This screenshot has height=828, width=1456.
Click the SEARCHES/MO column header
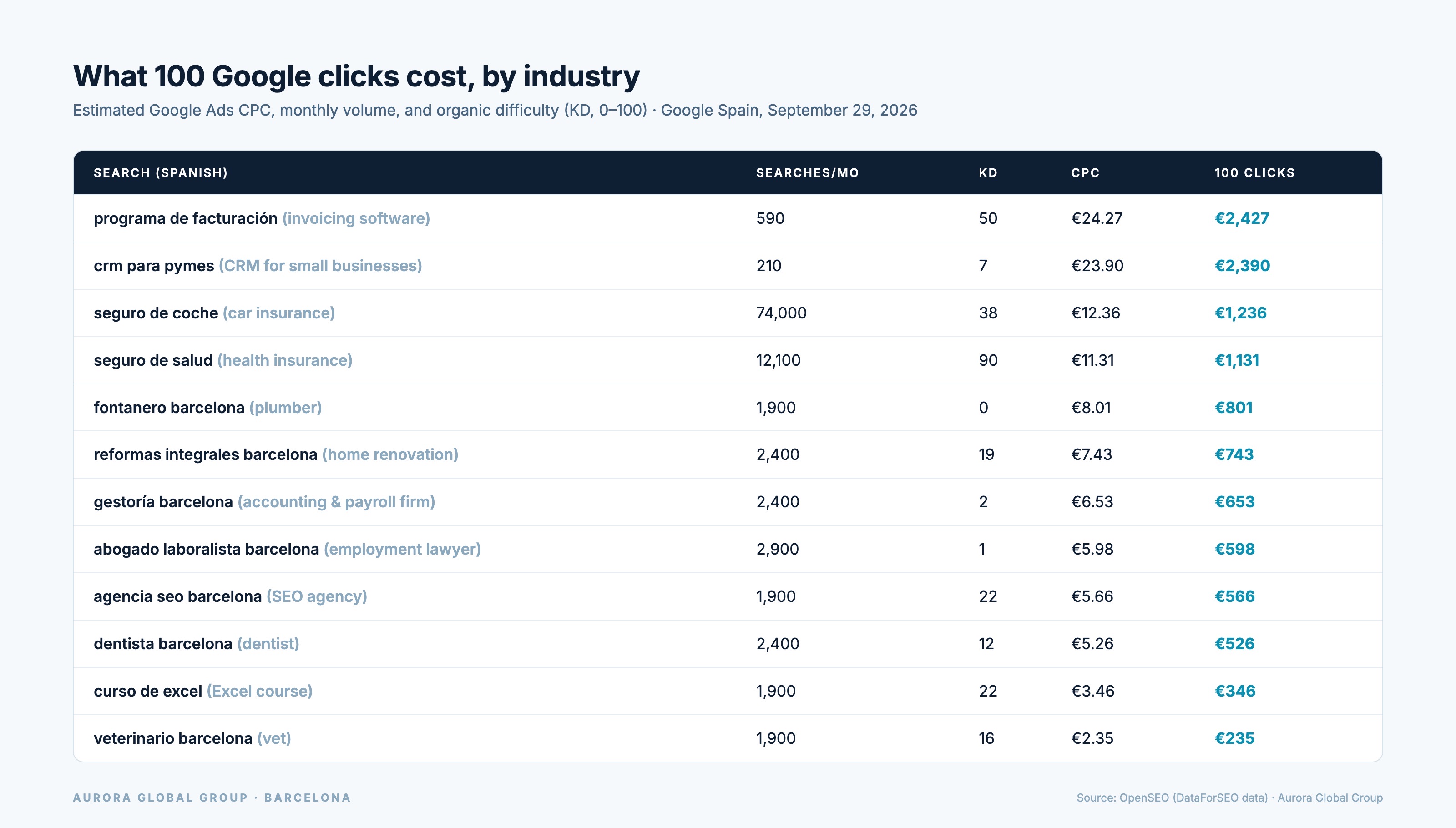pos(807,173)
